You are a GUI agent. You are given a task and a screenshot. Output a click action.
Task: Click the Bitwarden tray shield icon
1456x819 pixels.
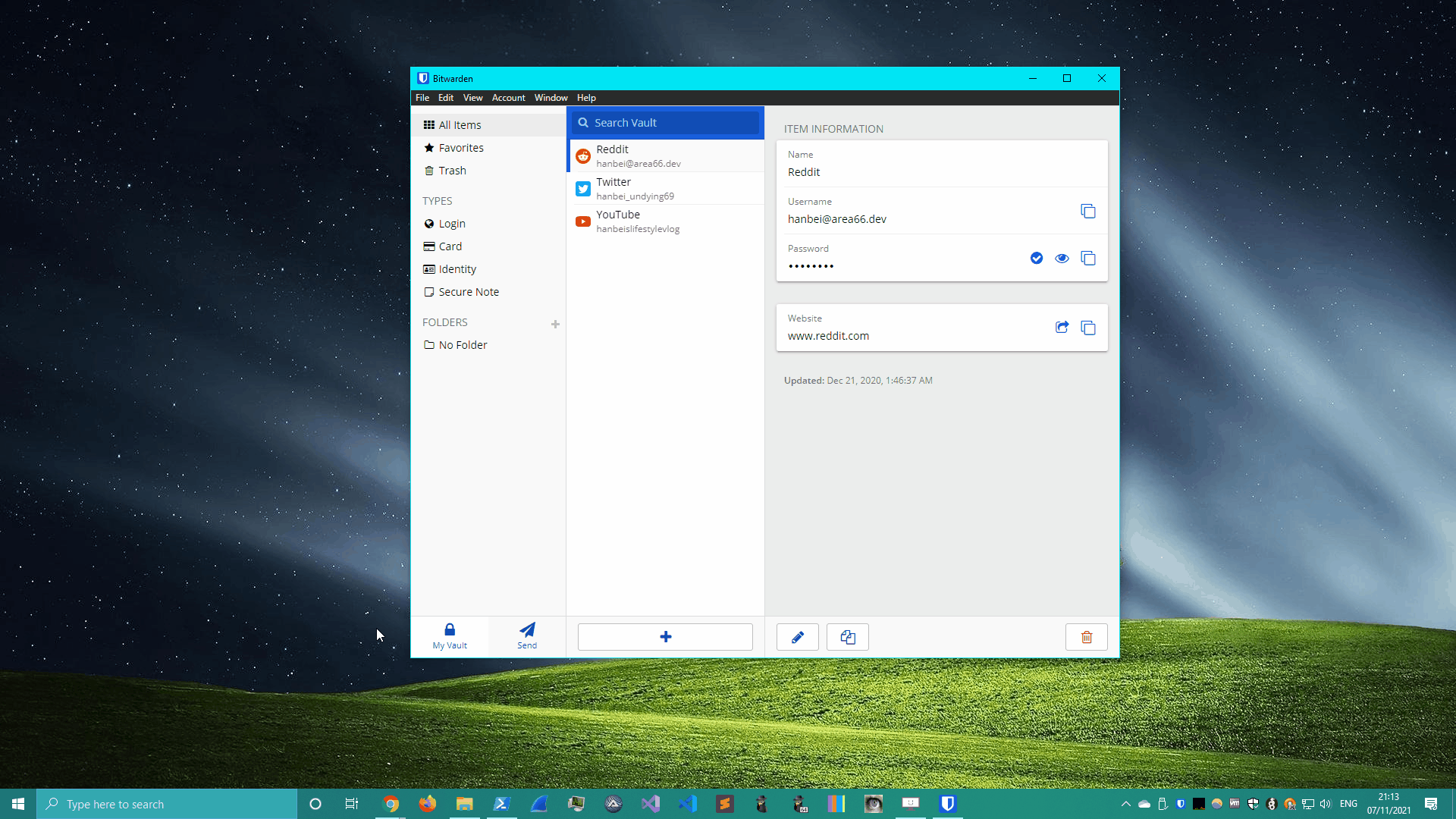pyautogui.click(x=1181, y=804)
